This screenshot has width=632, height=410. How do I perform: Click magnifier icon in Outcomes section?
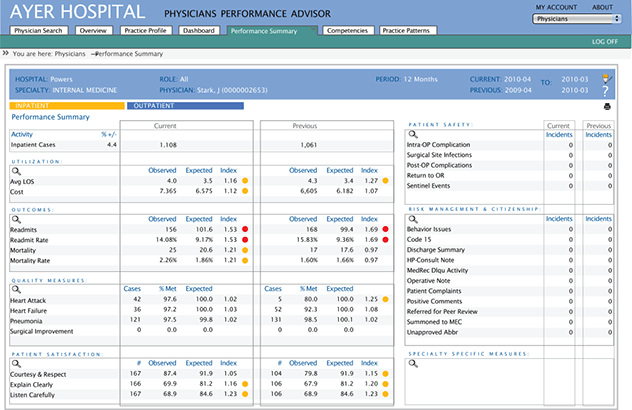pyautogui.click(x=16, y=219)
